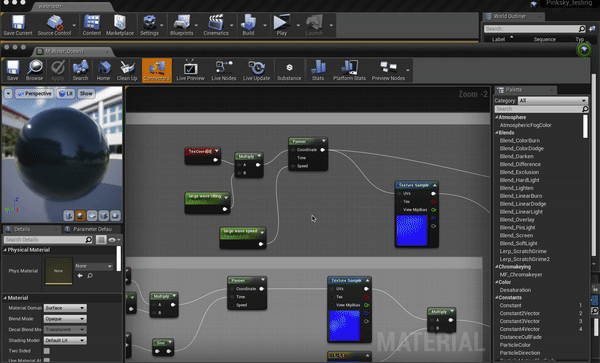Select the TexCoord node in graph
The width and height of the screenshot is (600, 363).
coord(203,156)
